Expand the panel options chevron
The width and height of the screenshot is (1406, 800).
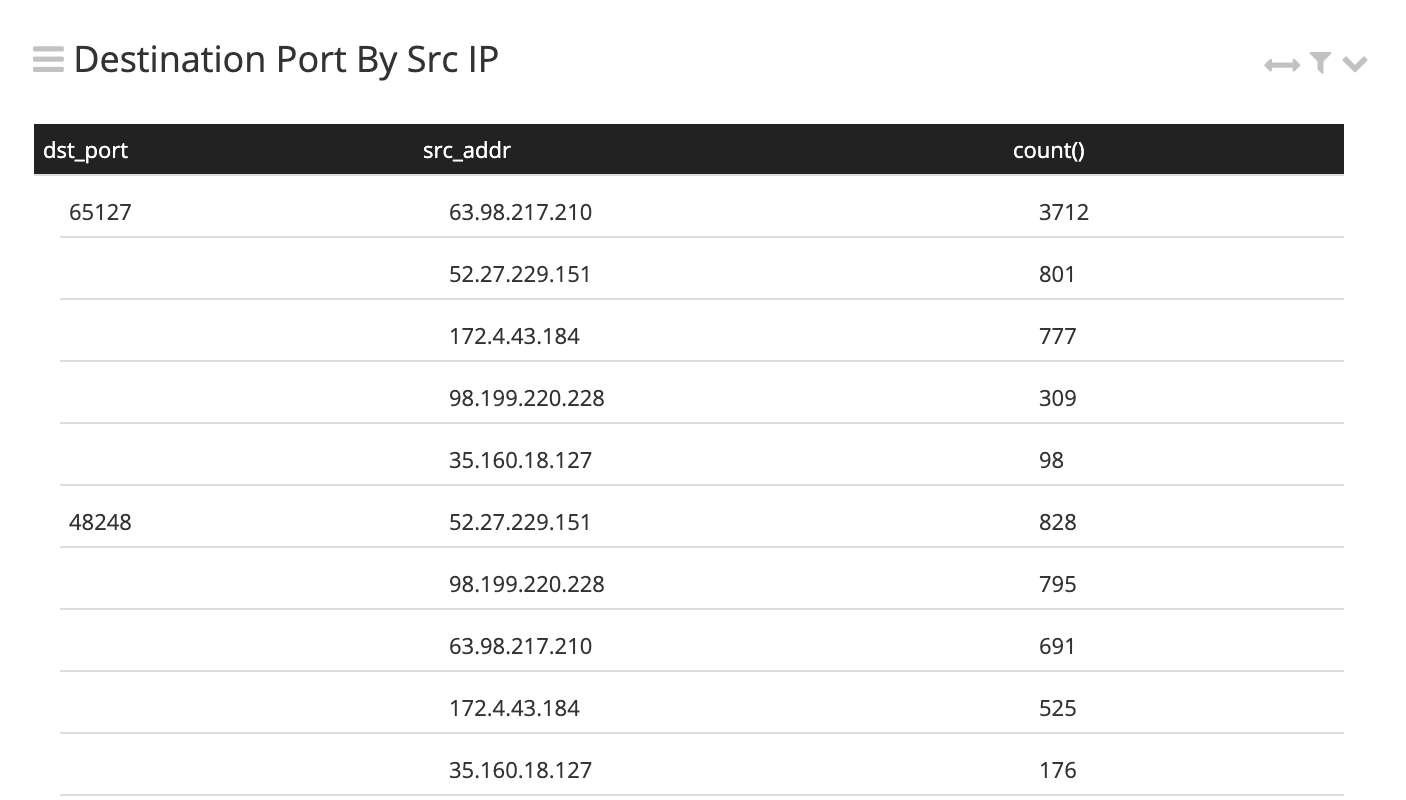coord(1355,65)
